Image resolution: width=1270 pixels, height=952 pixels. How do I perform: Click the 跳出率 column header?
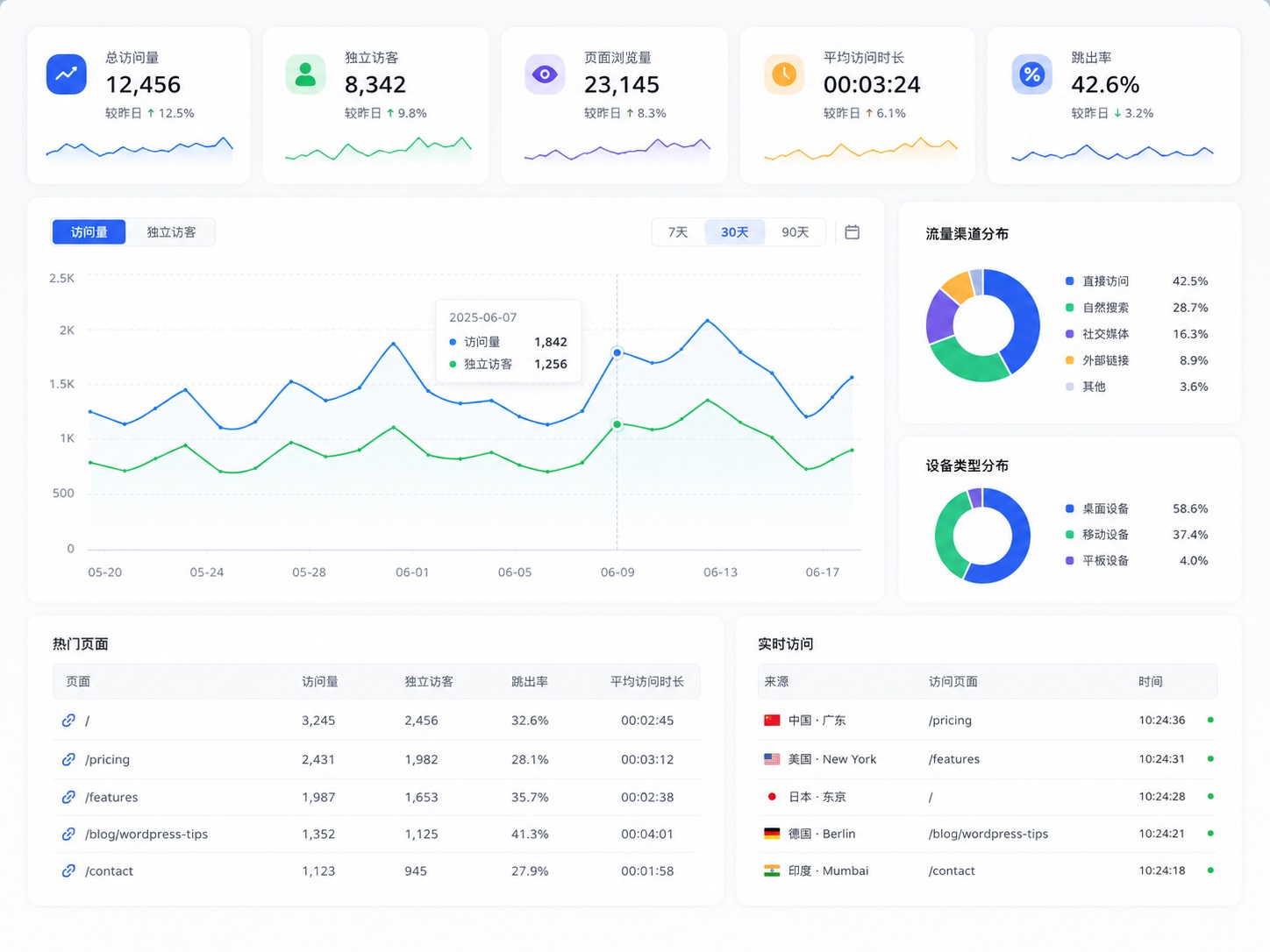click(530, 681)
